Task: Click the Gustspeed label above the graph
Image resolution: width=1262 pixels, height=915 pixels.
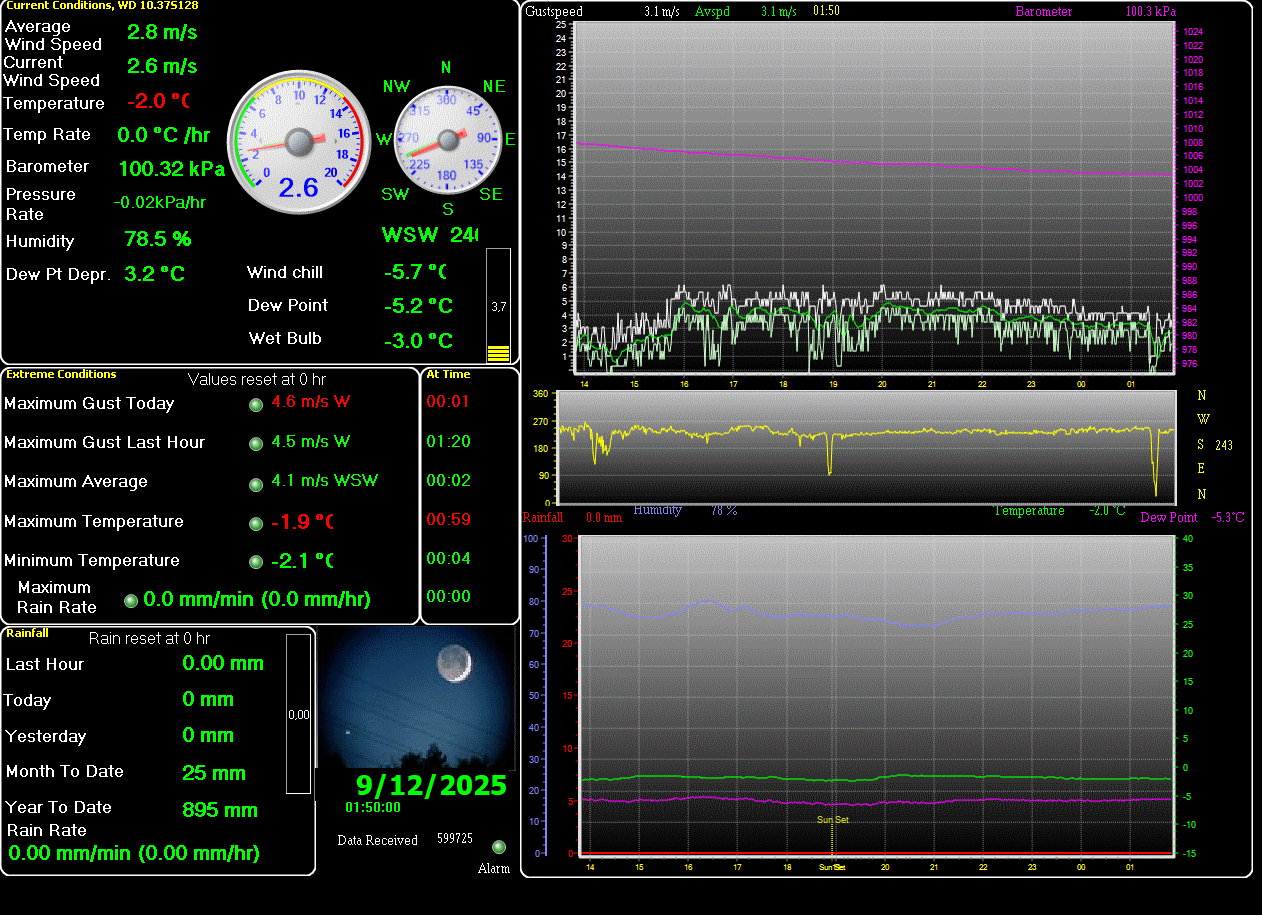Action: (554, 12)
